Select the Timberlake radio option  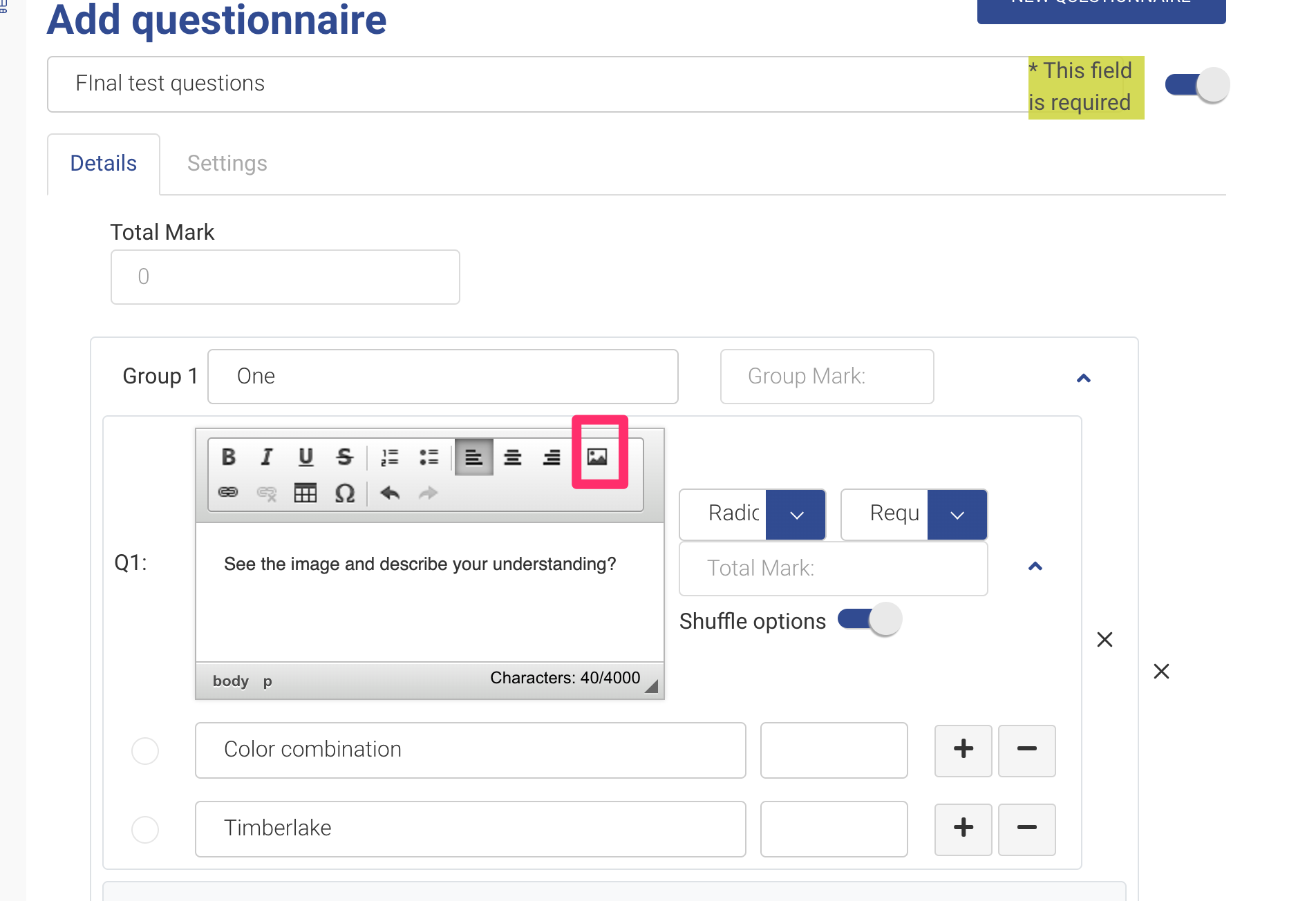pyautogui.click(x=145, y=829)
